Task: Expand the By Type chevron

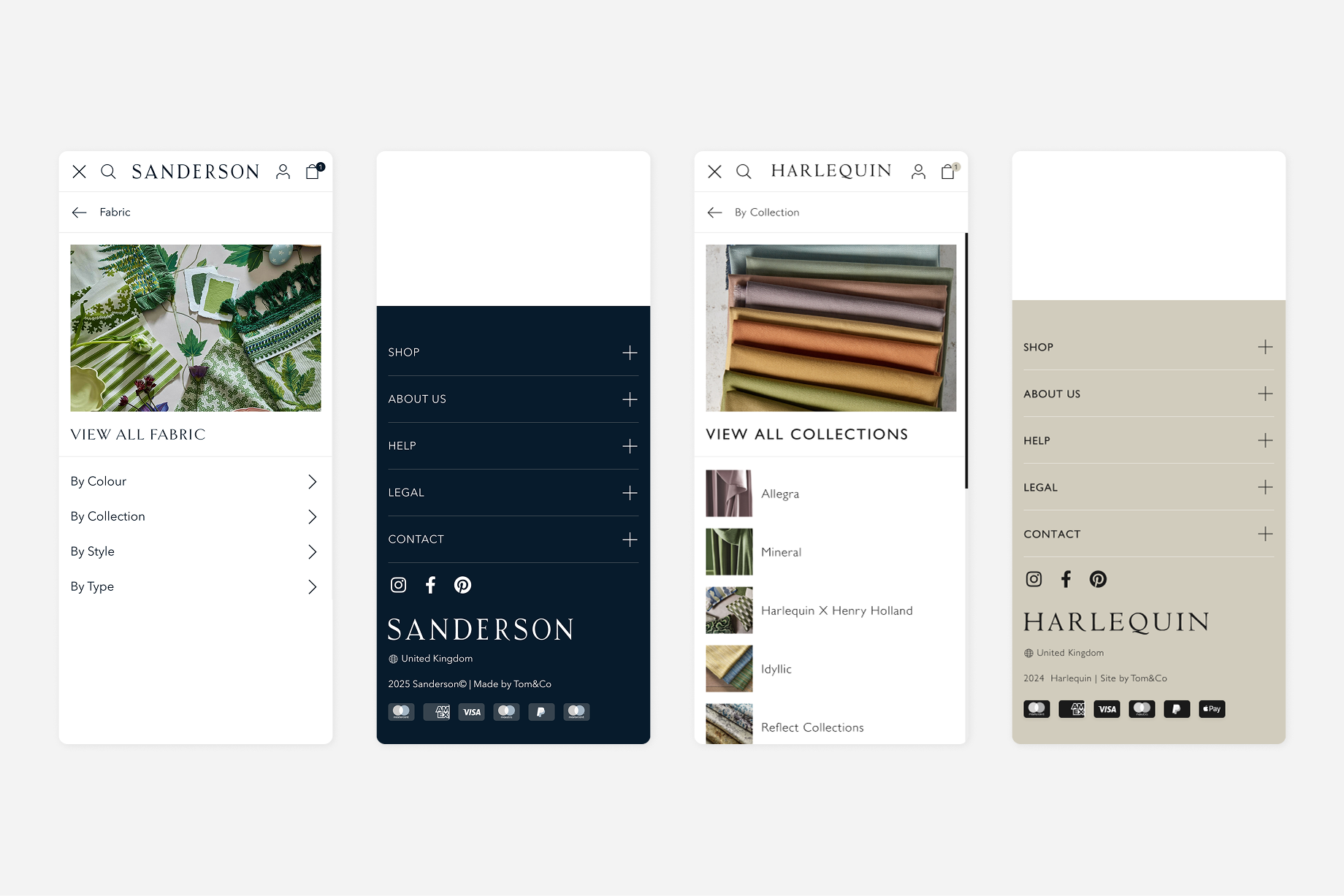Action: pos(313,587)
